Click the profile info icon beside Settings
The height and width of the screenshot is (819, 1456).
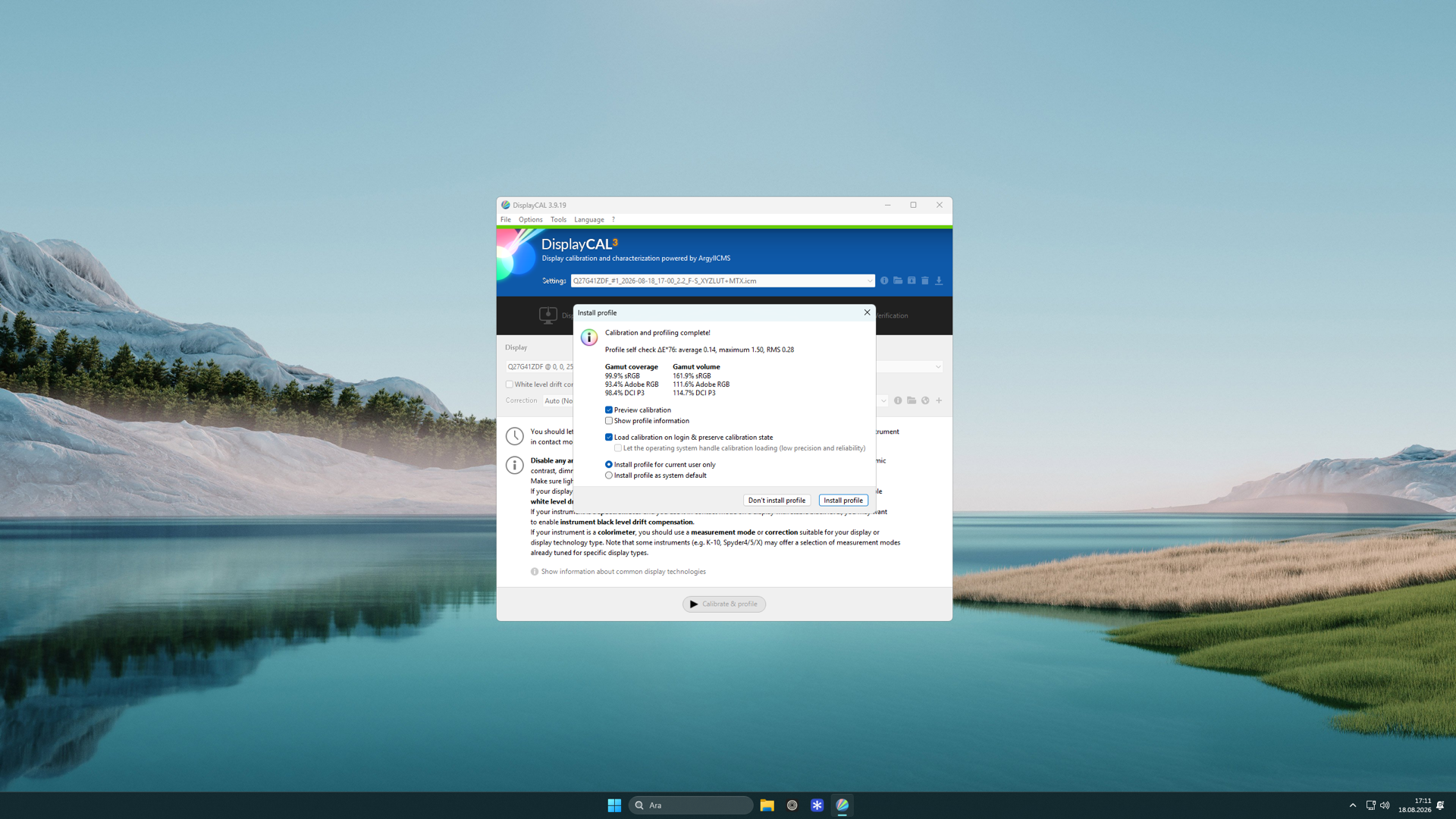[x=884, y=281]
